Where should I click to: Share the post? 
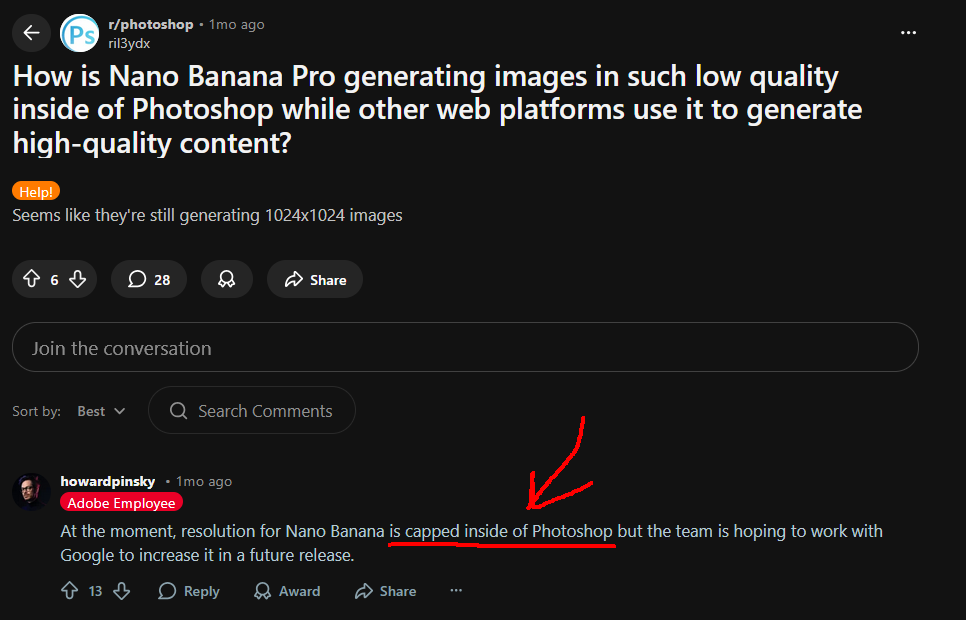point(314,279)
